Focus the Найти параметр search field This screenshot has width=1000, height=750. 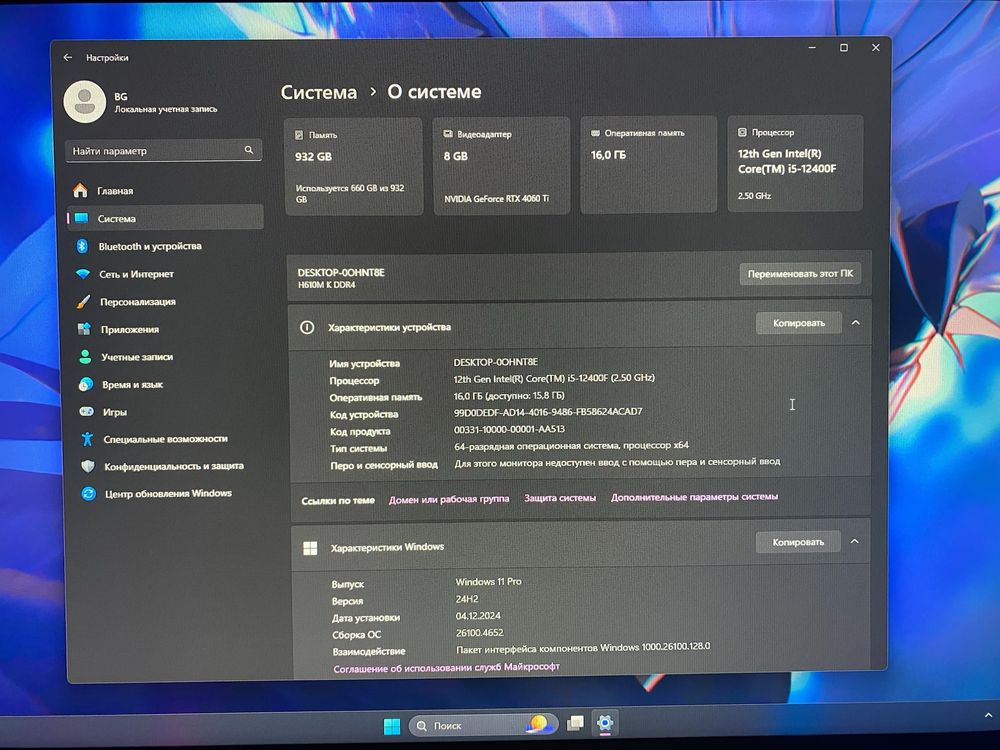click(163, 151)
